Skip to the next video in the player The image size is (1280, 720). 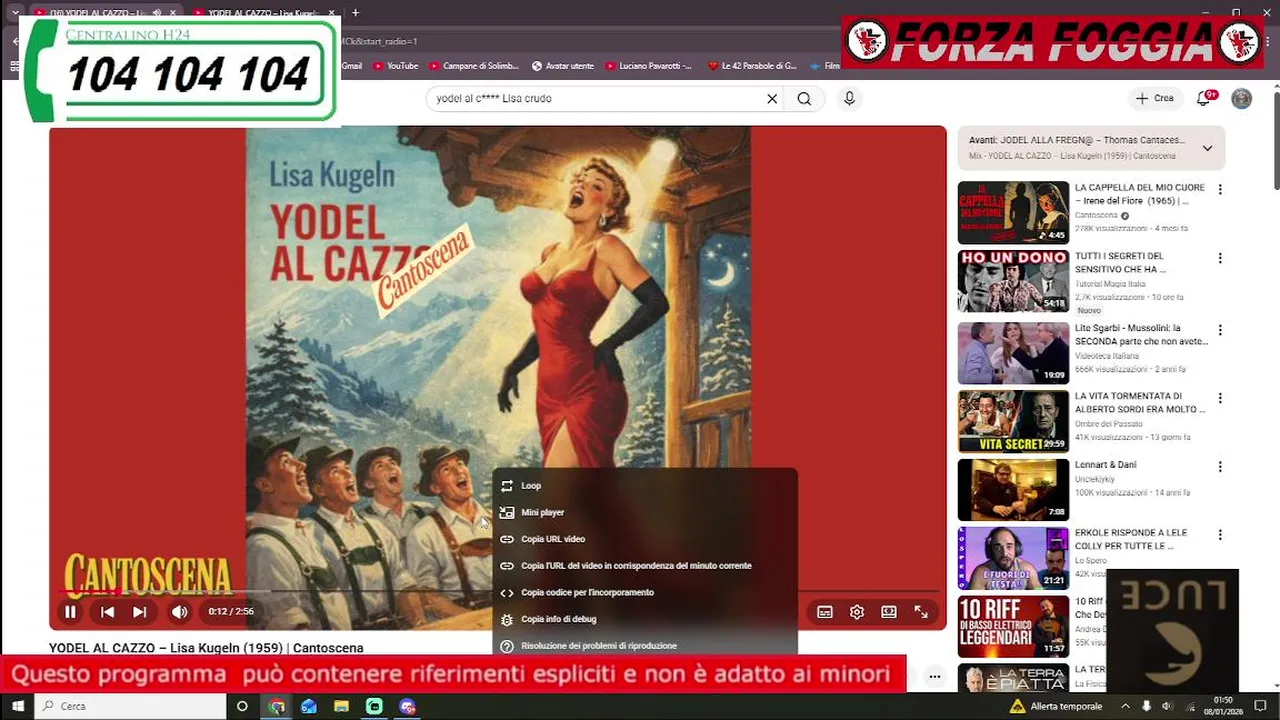click(140, 612)
